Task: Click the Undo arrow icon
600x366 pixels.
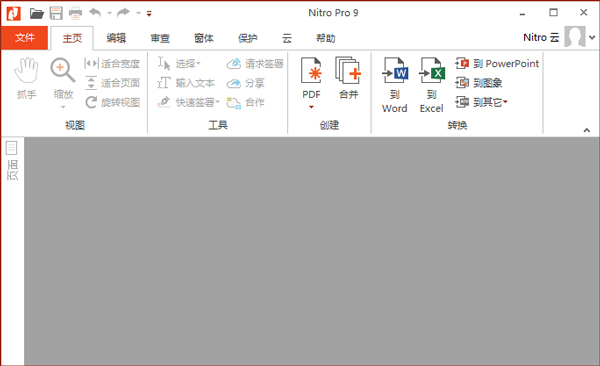Action: 95,13
